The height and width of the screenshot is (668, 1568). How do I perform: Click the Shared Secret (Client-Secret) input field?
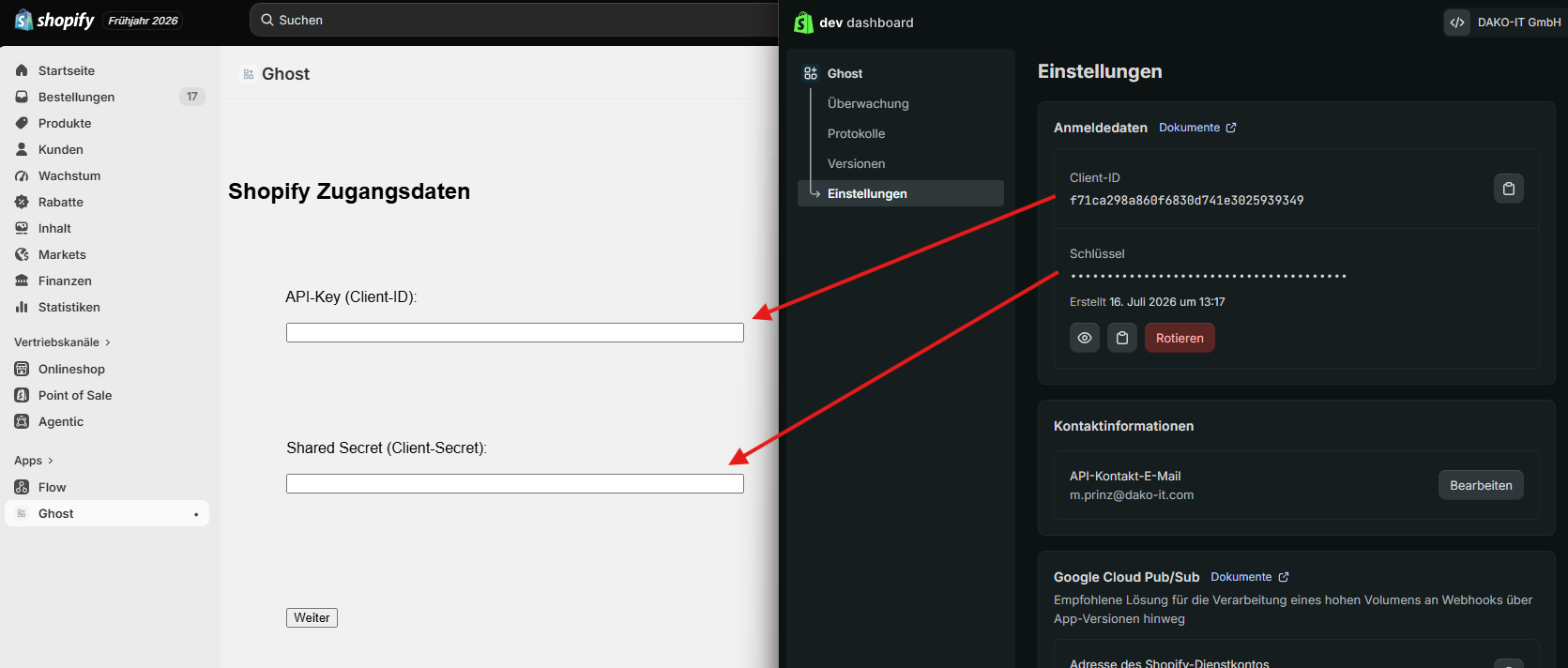pyautogui.click(x=515, y=483)
